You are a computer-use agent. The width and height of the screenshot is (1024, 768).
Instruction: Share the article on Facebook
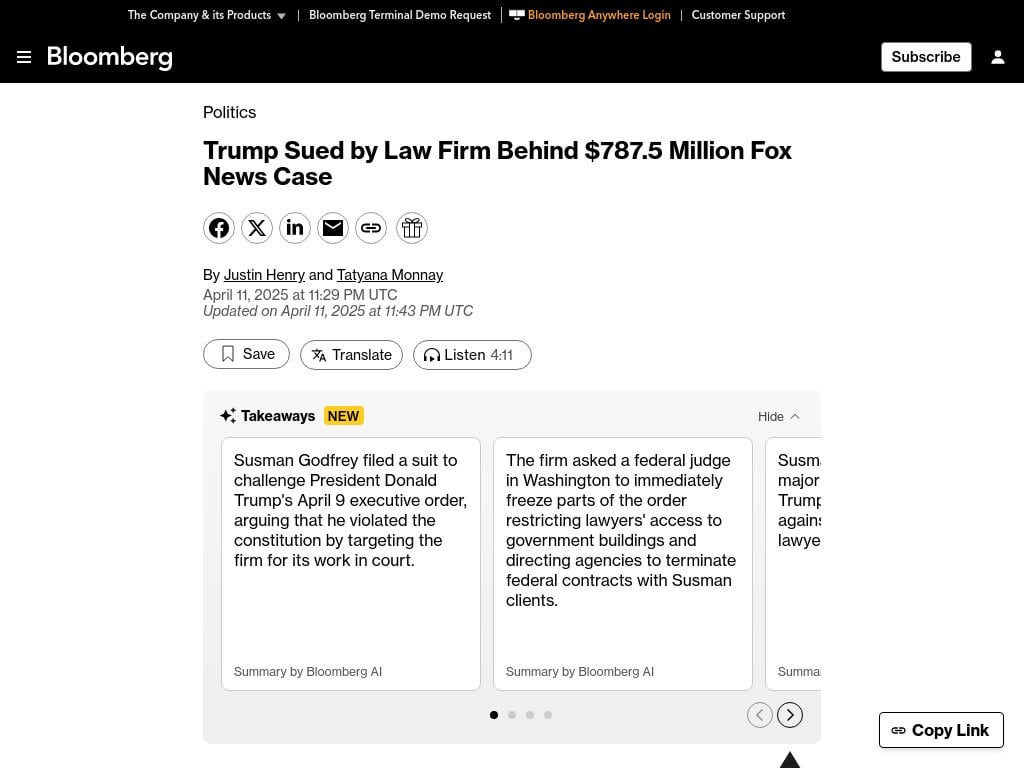219,228
